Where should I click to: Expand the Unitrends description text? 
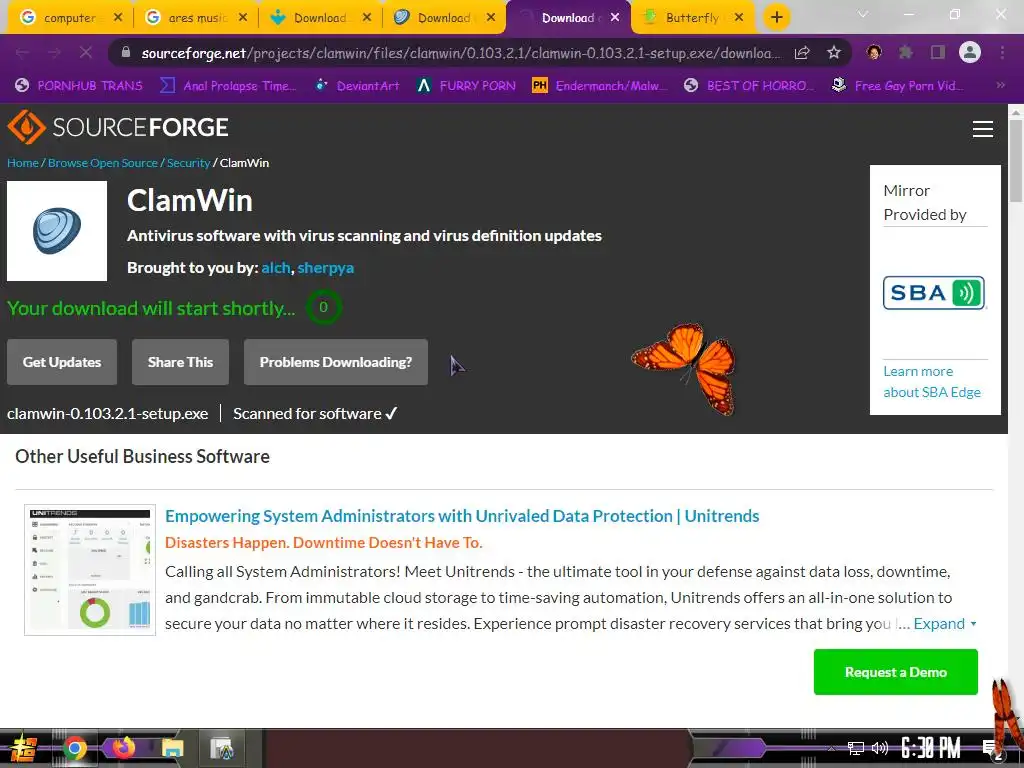(945, 624)
